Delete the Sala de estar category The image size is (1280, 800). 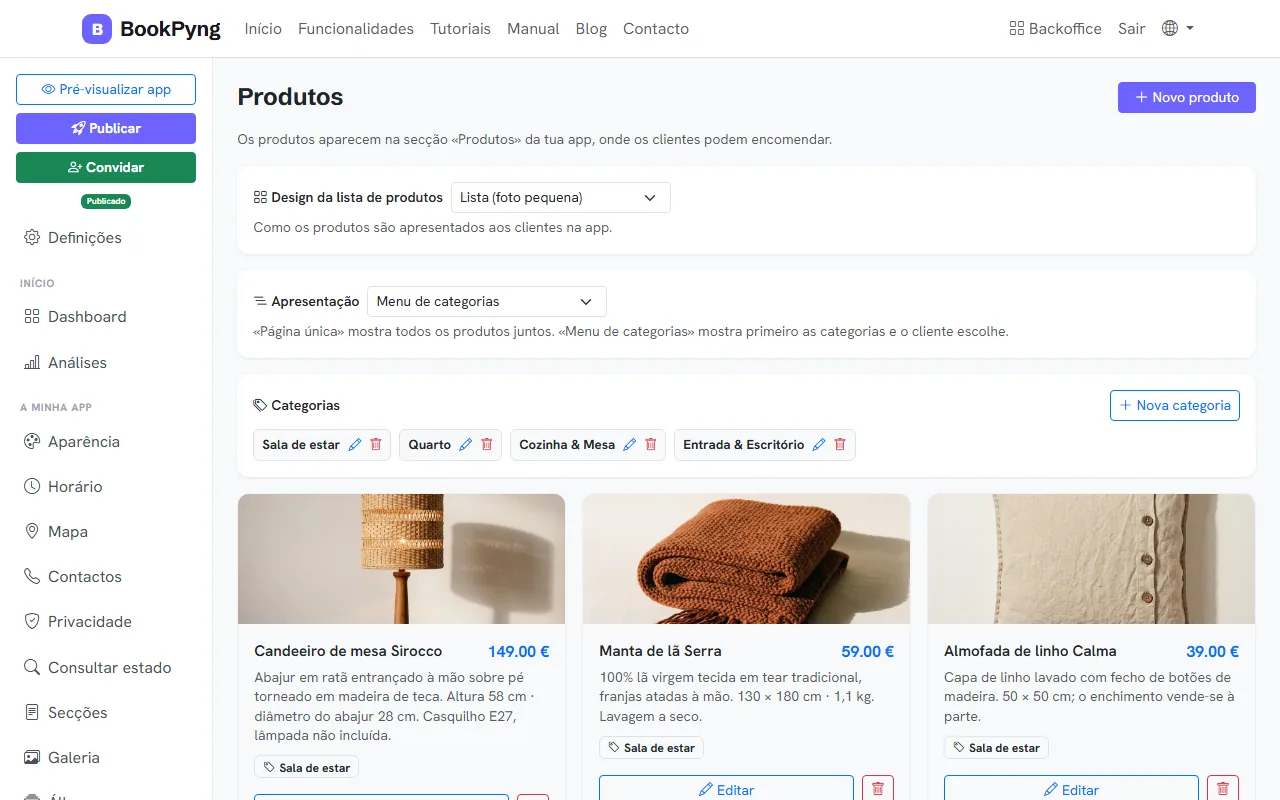click(x=376, y=445)
